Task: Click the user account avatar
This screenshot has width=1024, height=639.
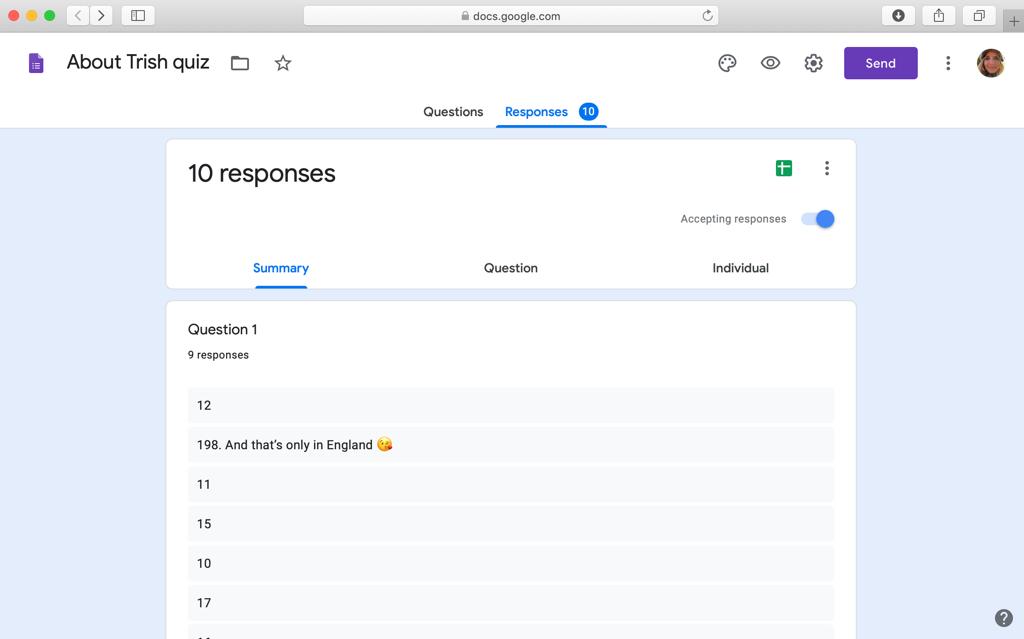Action: [x=990, y=63]
